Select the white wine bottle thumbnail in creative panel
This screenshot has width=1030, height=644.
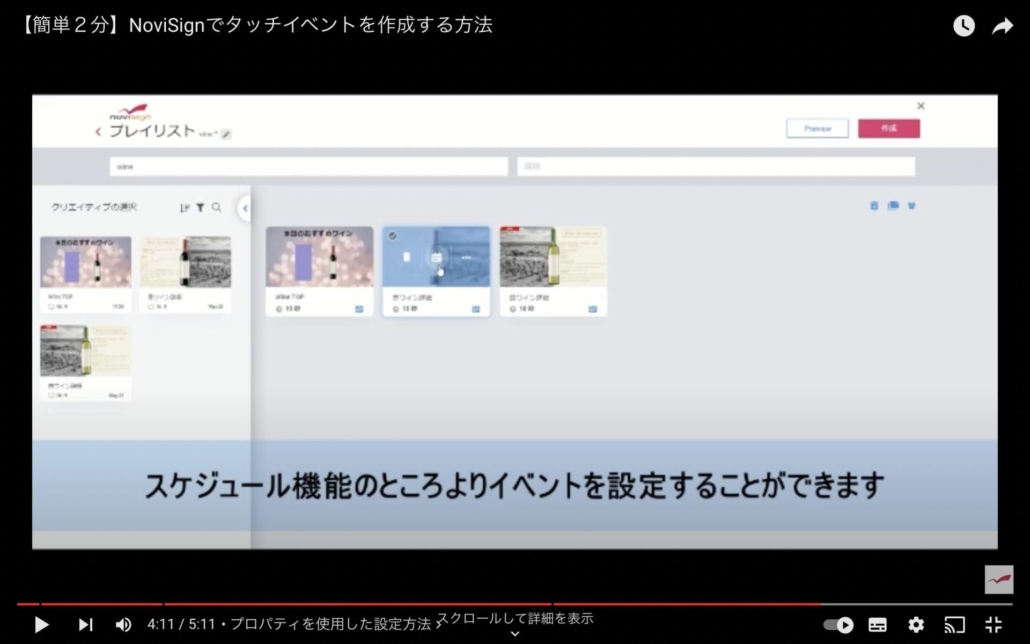click(x=85, y=350)
